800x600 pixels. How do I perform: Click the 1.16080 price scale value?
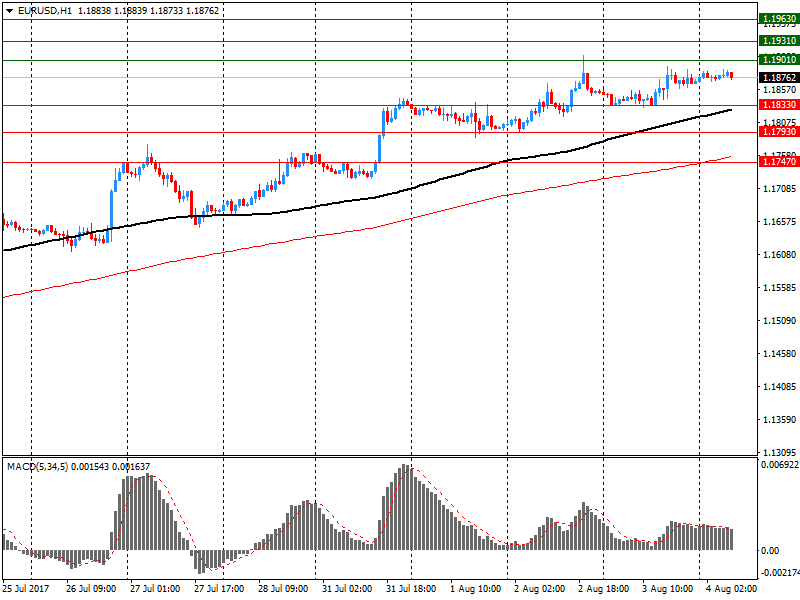tap(779, 255)
